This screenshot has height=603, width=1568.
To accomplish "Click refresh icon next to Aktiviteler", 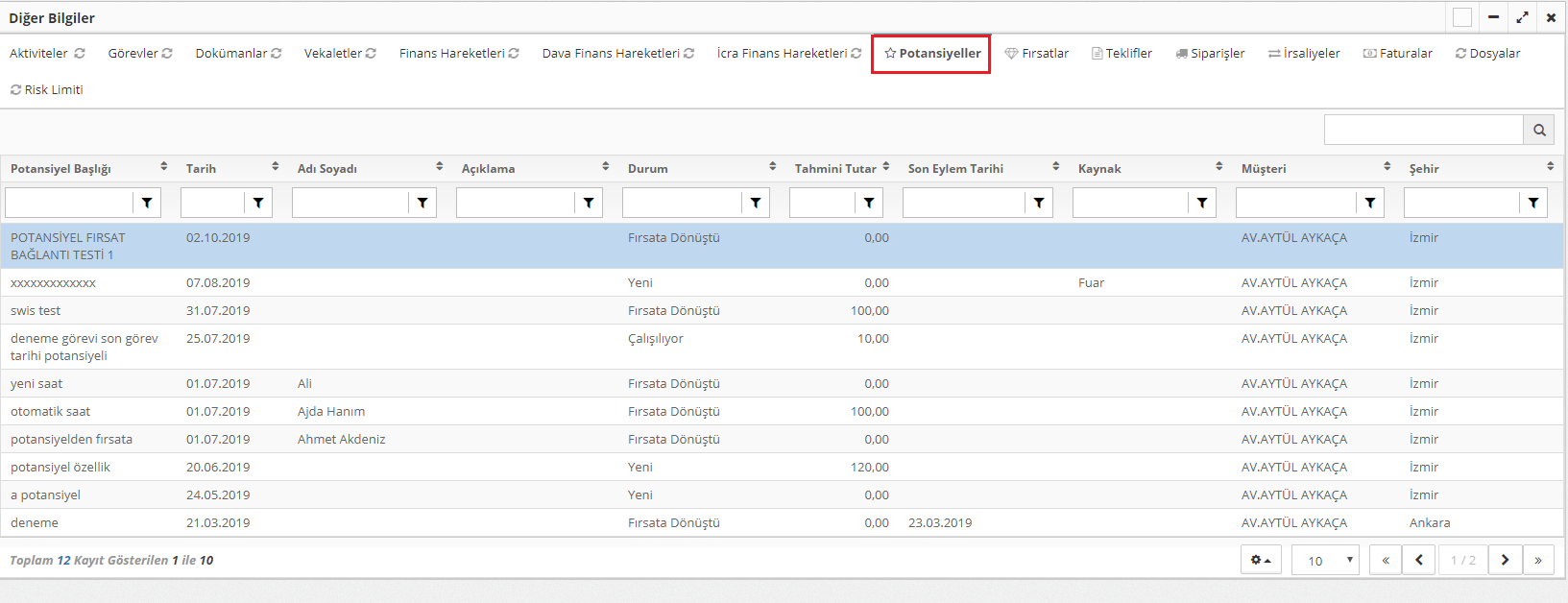I will pyautogui.click(x=80, y=54).
